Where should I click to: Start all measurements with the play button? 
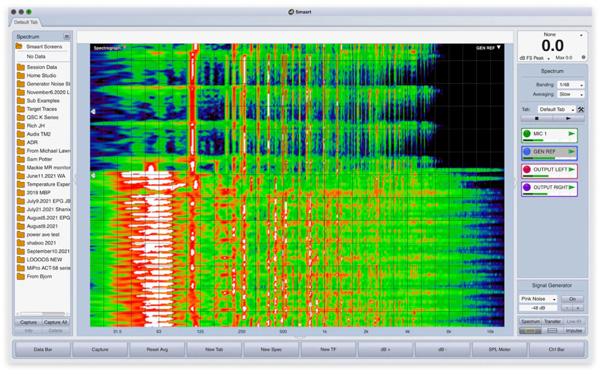(x=569, y=119)
